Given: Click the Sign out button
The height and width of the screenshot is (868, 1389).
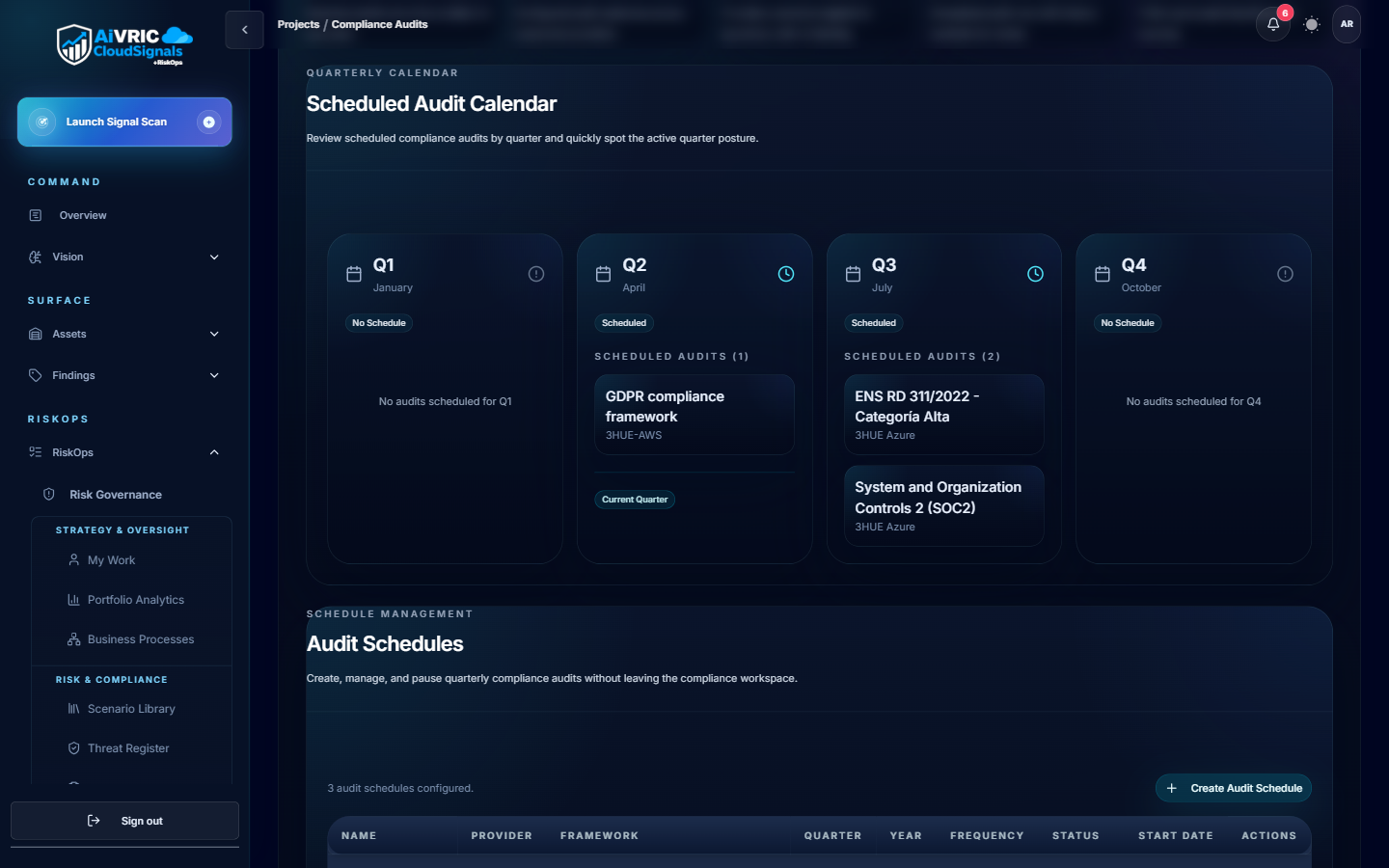Looking at the screenshot, I should tap(124, 821).
